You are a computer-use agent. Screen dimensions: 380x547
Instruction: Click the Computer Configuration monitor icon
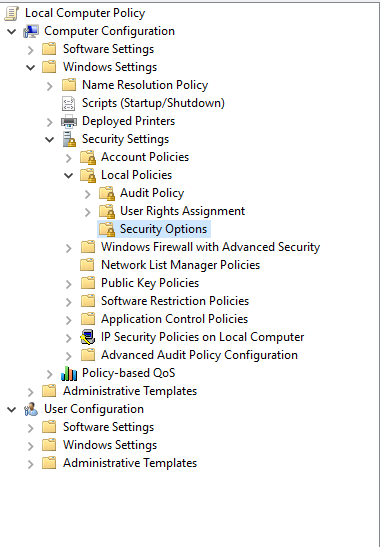(31, 31)
